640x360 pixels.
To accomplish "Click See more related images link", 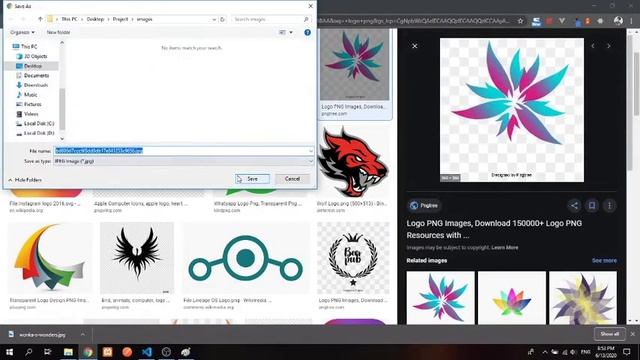I will tap(604, 260).
